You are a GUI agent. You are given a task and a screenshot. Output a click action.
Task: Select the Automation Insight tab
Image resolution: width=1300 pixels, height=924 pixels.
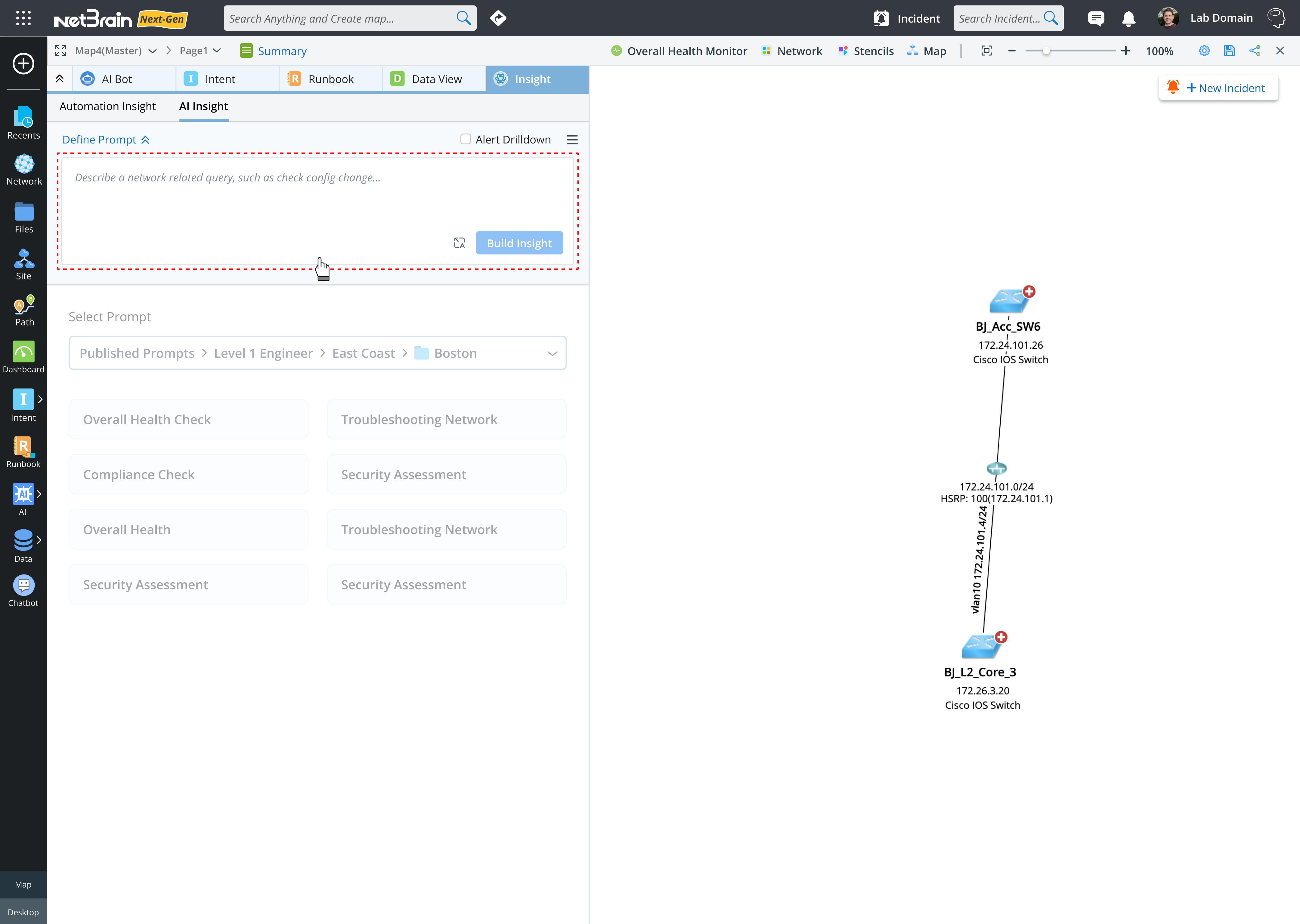coord(107,106)
